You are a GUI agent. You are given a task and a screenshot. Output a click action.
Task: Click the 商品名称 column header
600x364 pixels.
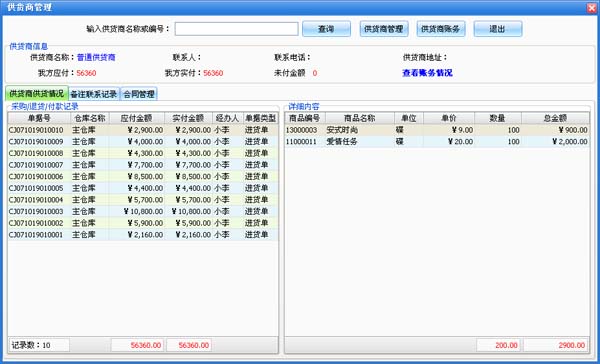coord(360,118)
